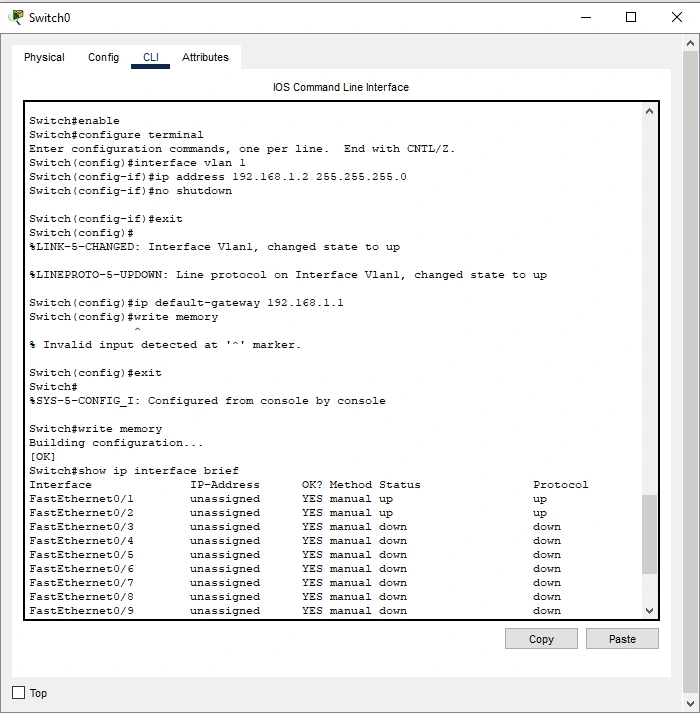Click CLI terminal scroll-down arrow
Viewport: 700px width, 713px height.
pyautogui.click(x=650, y=611)
